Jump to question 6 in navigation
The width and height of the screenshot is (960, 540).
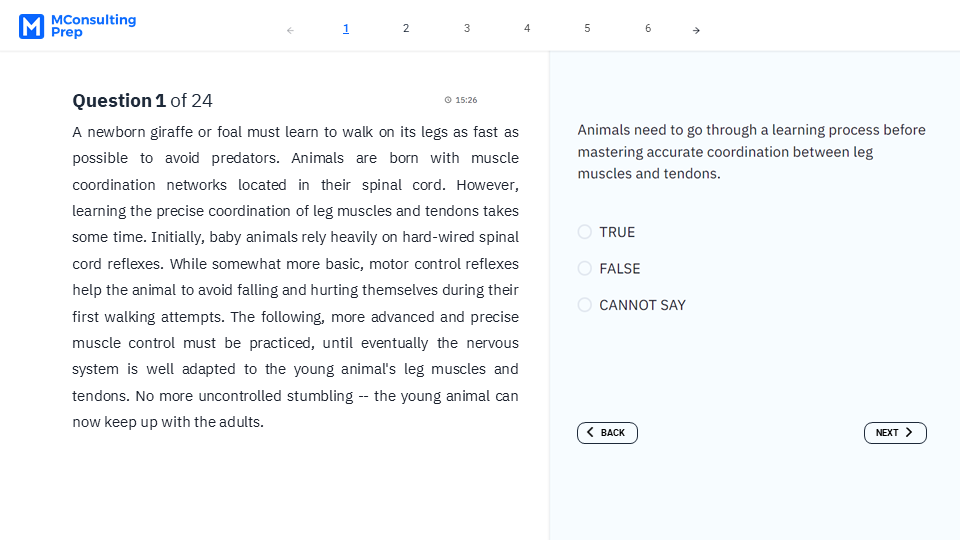coord(648,28)
